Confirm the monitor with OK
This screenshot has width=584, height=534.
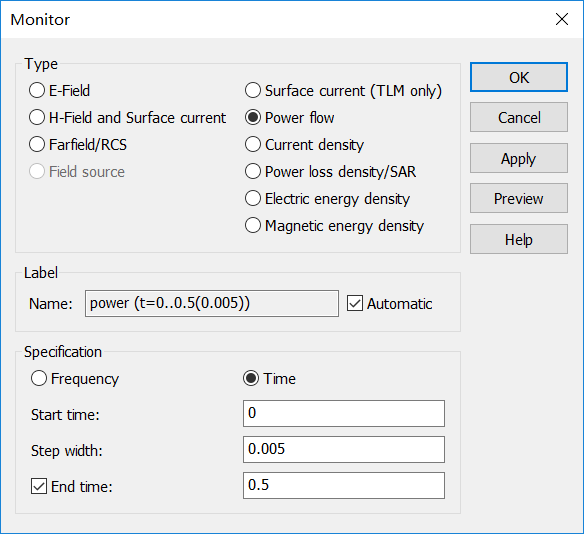click(x=519, y=77)
